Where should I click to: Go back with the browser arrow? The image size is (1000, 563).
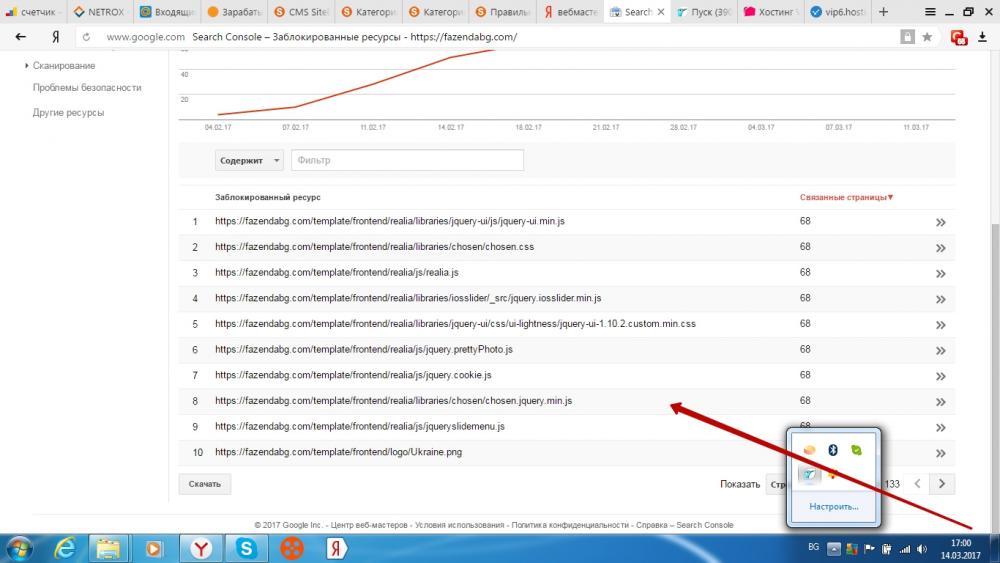coord(20,37)
